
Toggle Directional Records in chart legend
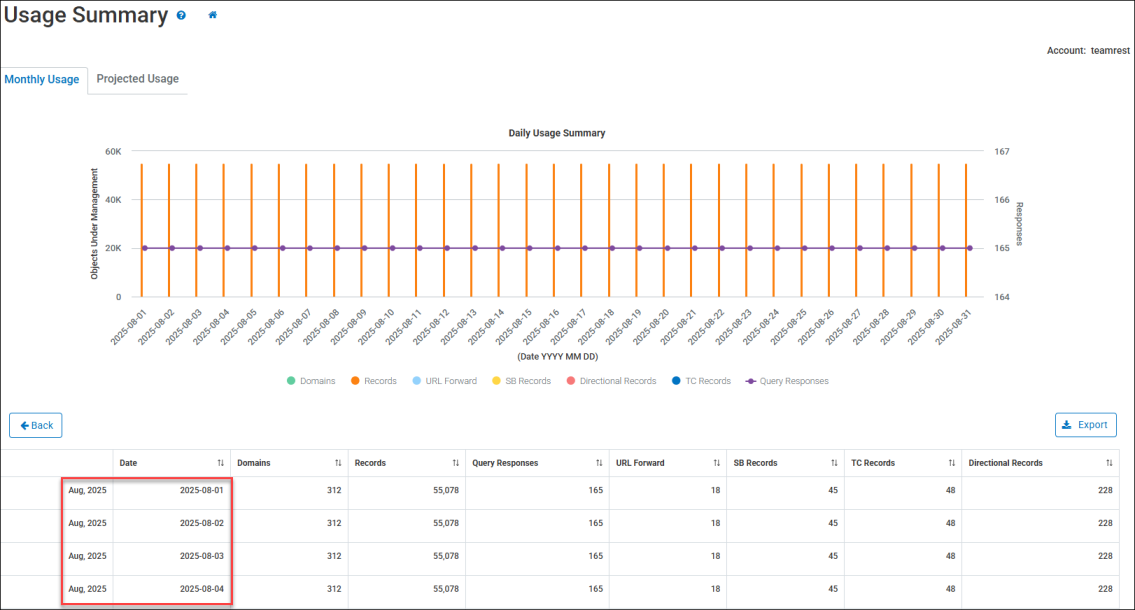coord(612,381)
